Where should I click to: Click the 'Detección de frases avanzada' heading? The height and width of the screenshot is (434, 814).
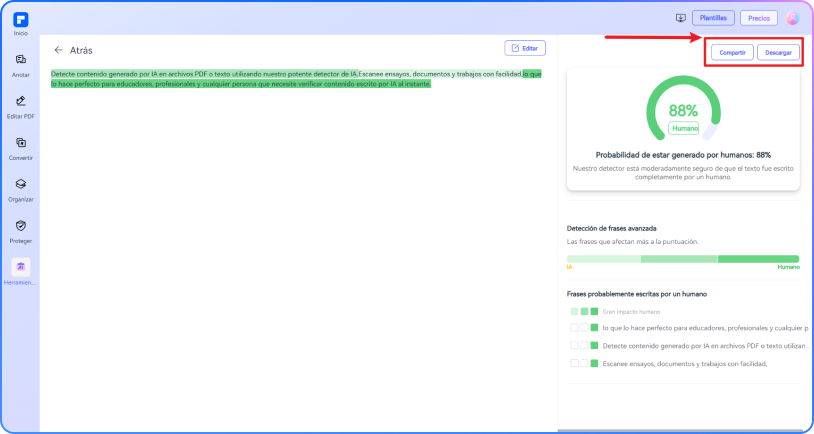pyautogui.click(x=612, y=228)
